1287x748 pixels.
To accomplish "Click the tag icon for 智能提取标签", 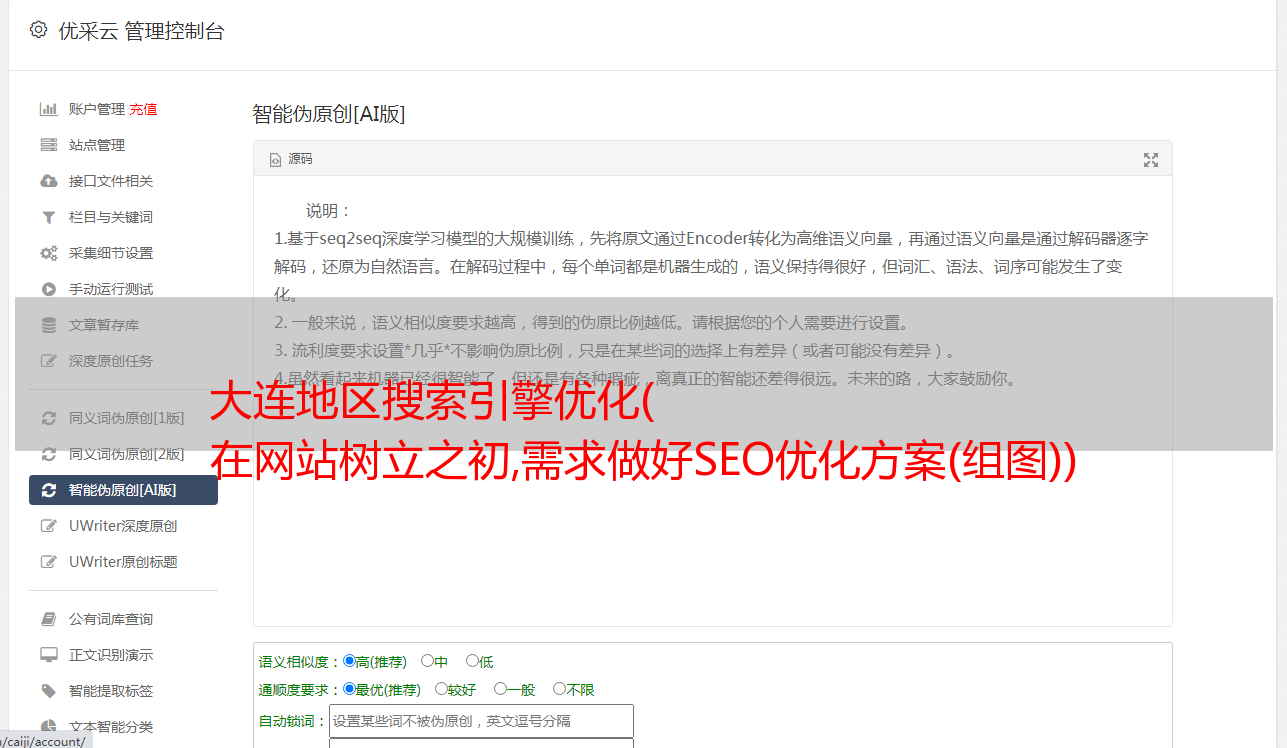I will pos(48,691).
